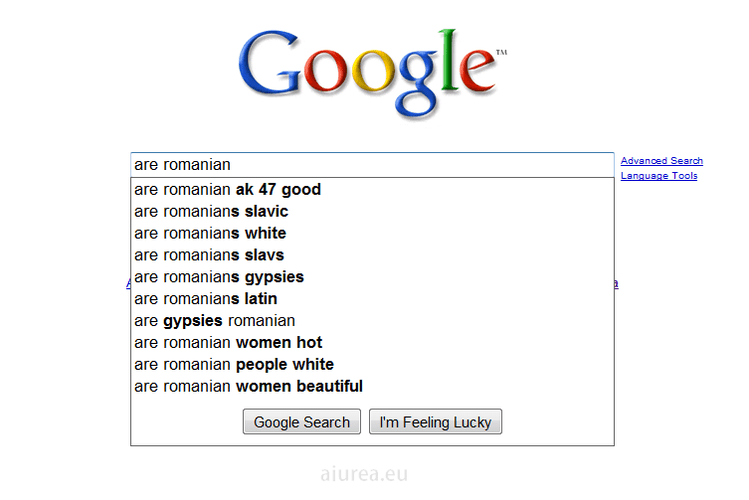Choose 'are romanian people white' suggestion

[372, 365]
